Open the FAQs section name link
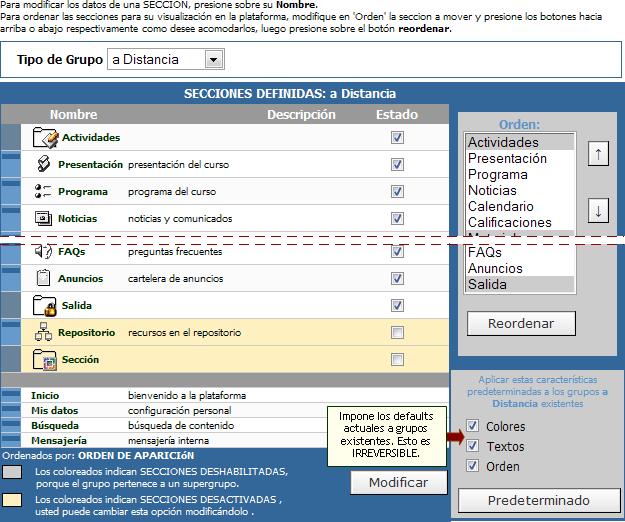 click(72, 251)
